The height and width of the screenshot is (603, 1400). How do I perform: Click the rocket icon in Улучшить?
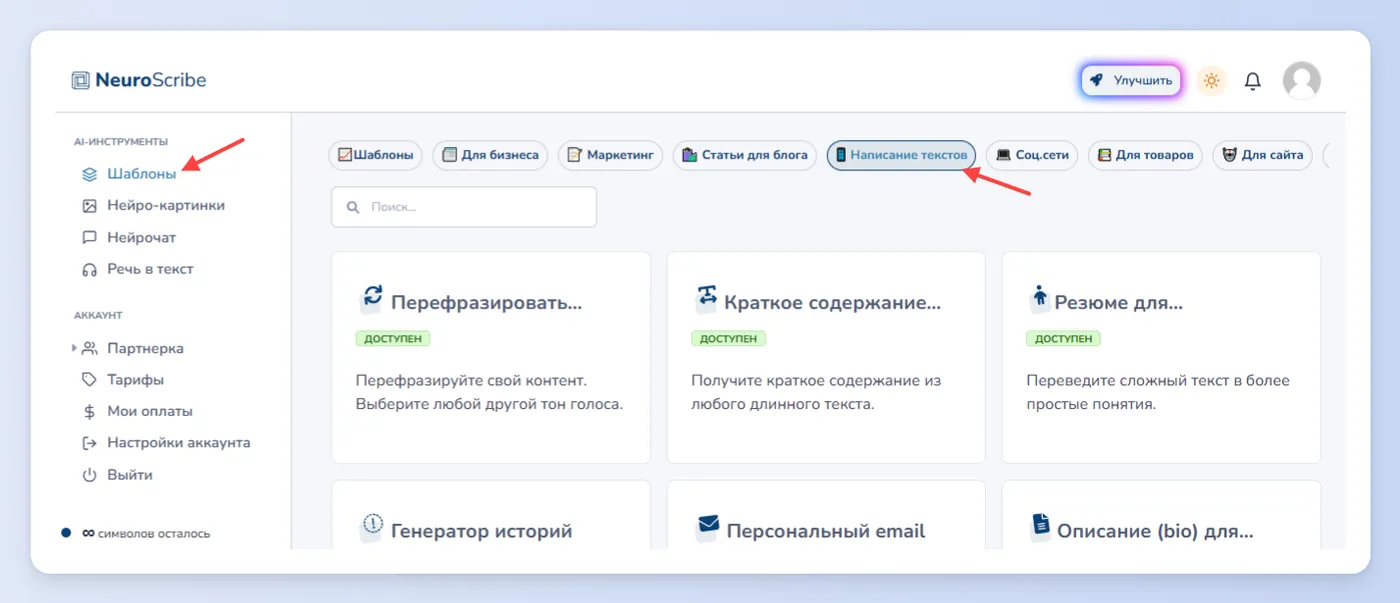(x=1097, y=81)
